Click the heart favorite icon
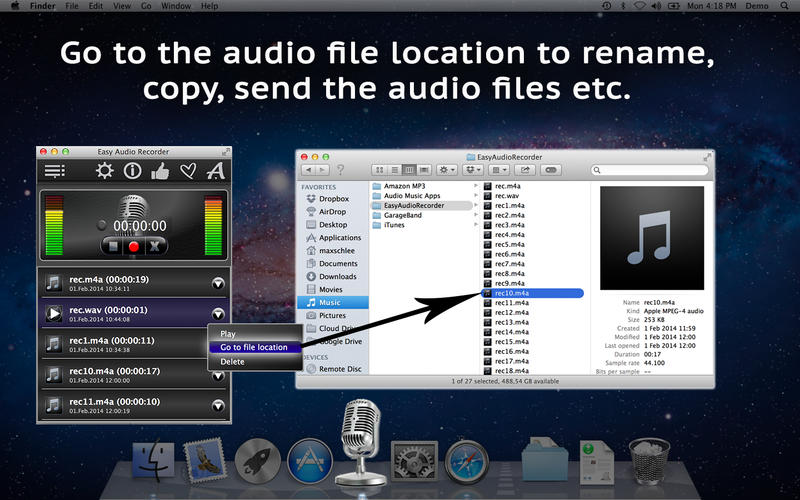800x500 pixels. [188, 171]
